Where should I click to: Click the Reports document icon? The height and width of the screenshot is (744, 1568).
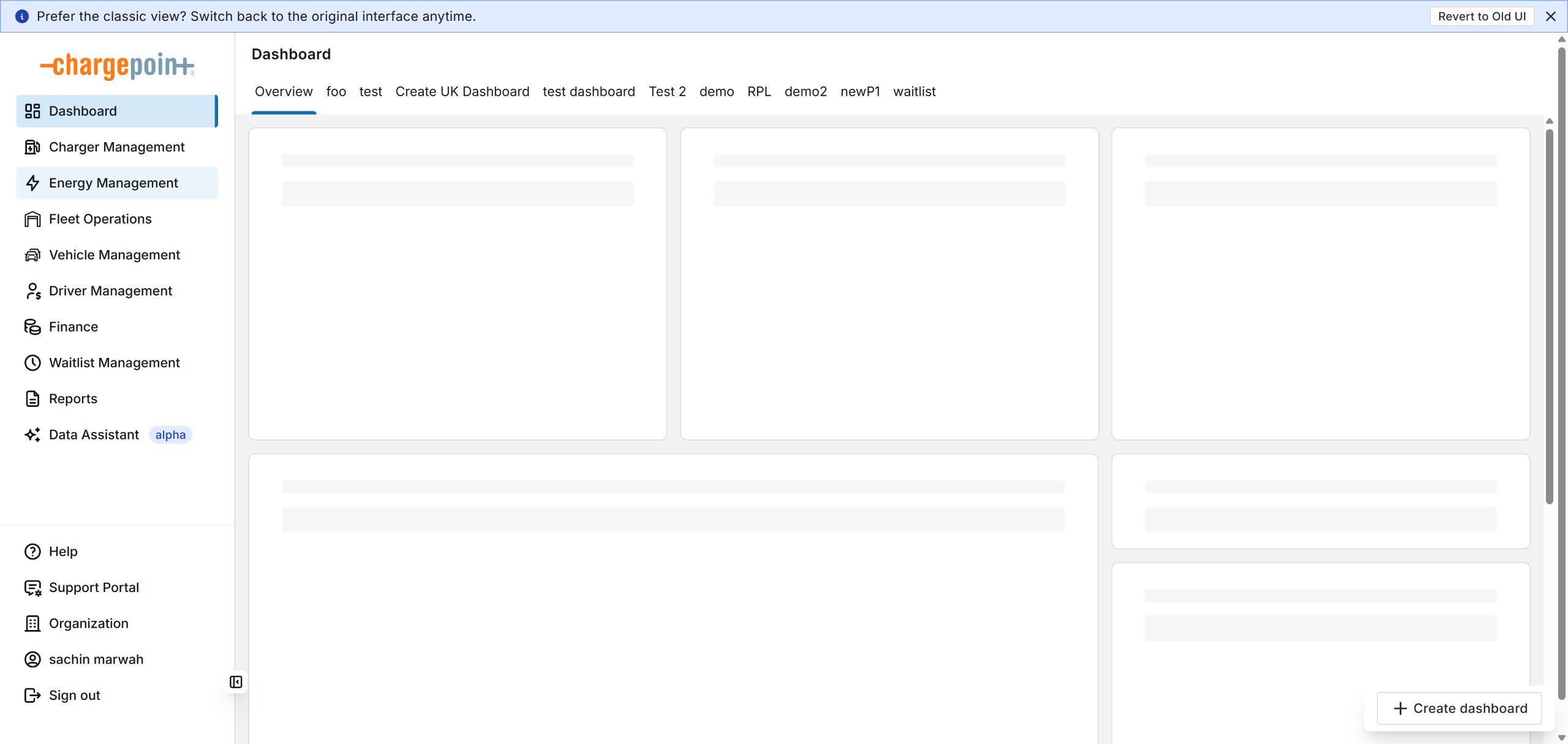pyautogui.click(x=32, y=399)
